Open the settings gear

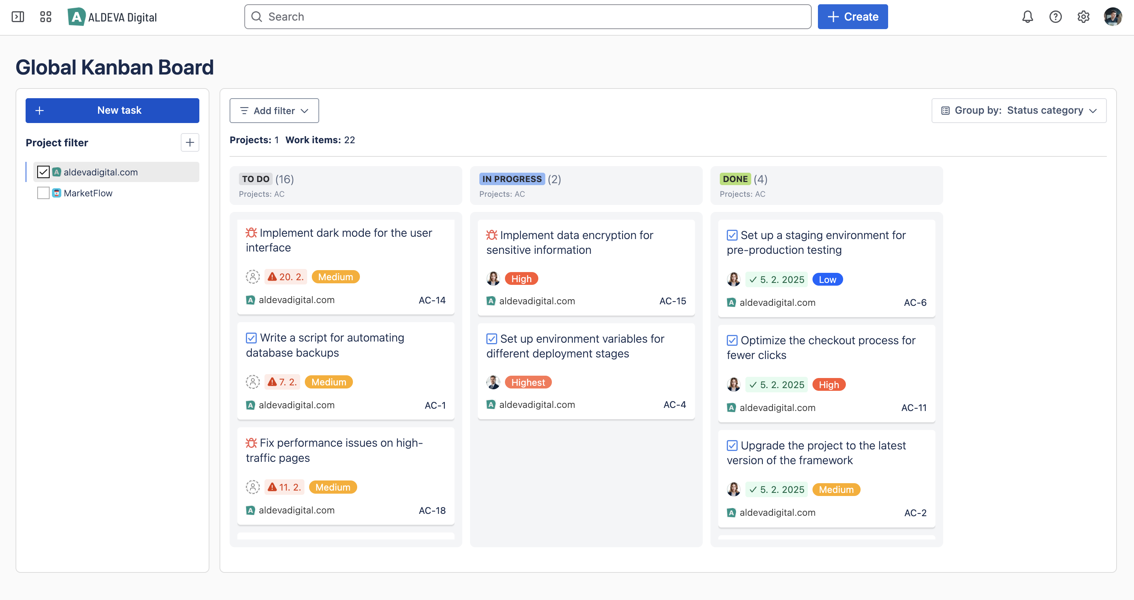[1083, 17]
